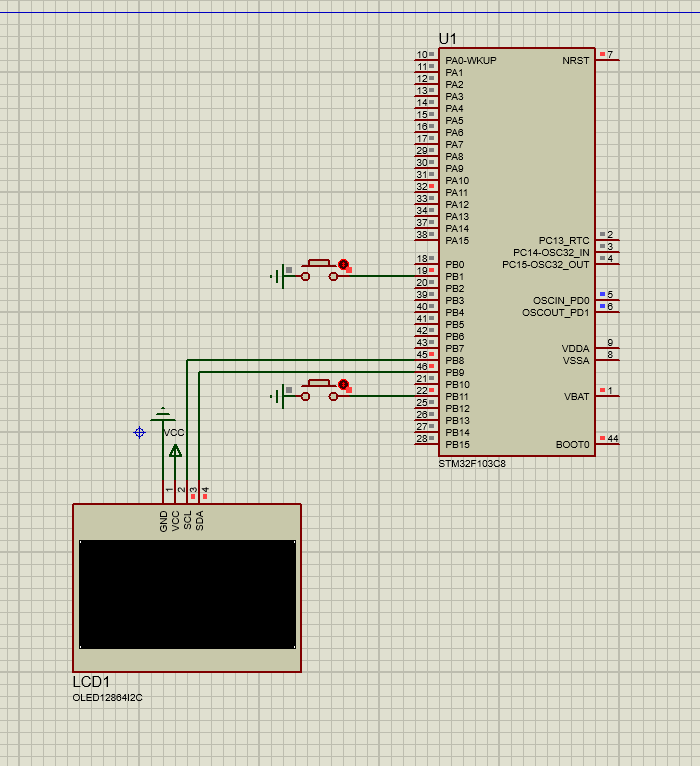Image resolution: width=700 pixels, height=766 pixels.
Task: Click pin number 7 next to NRST
Action: click(x=610, y=54)
